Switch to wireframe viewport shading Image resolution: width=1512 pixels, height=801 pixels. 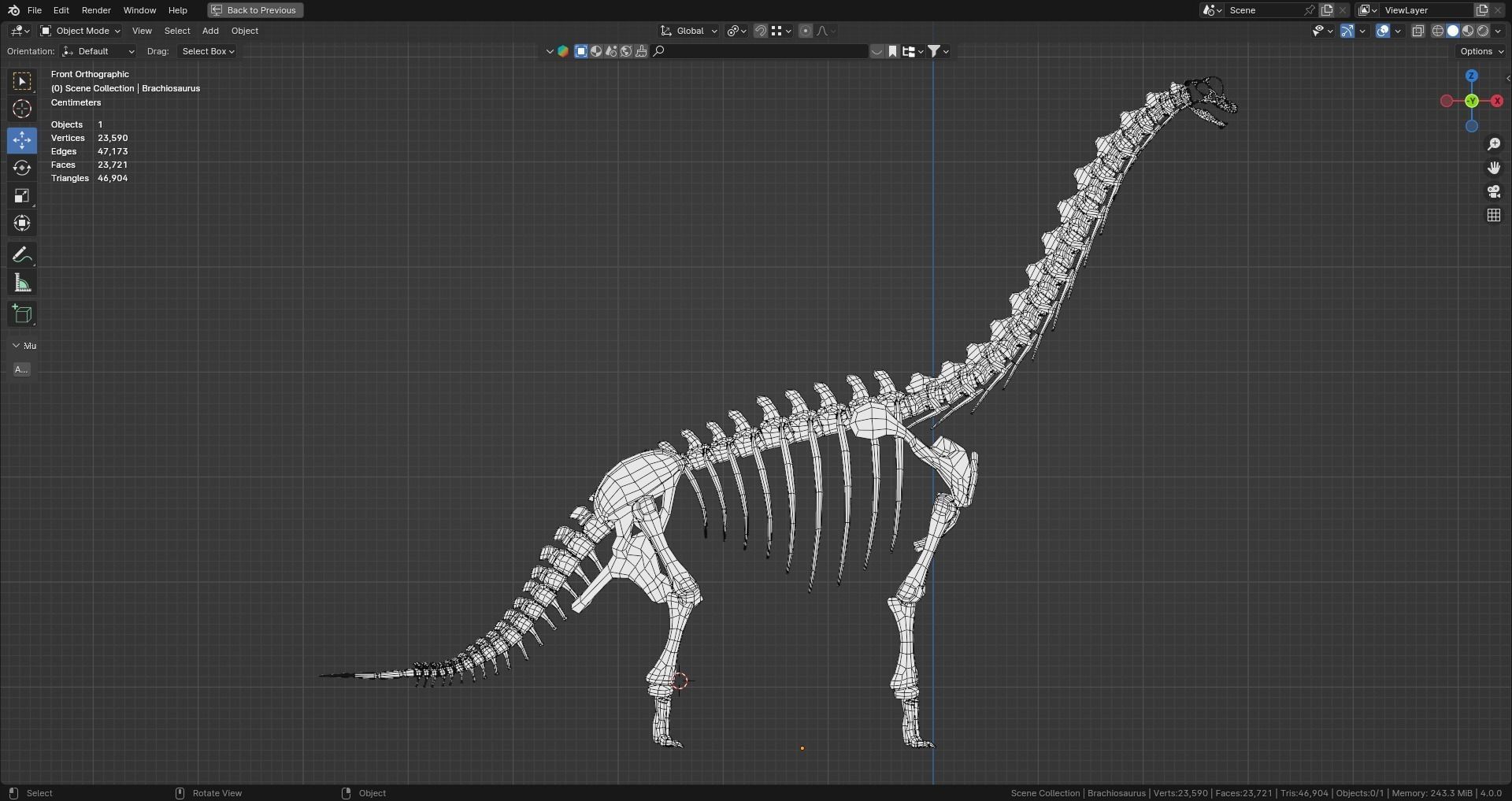(x=1437, y=31)
